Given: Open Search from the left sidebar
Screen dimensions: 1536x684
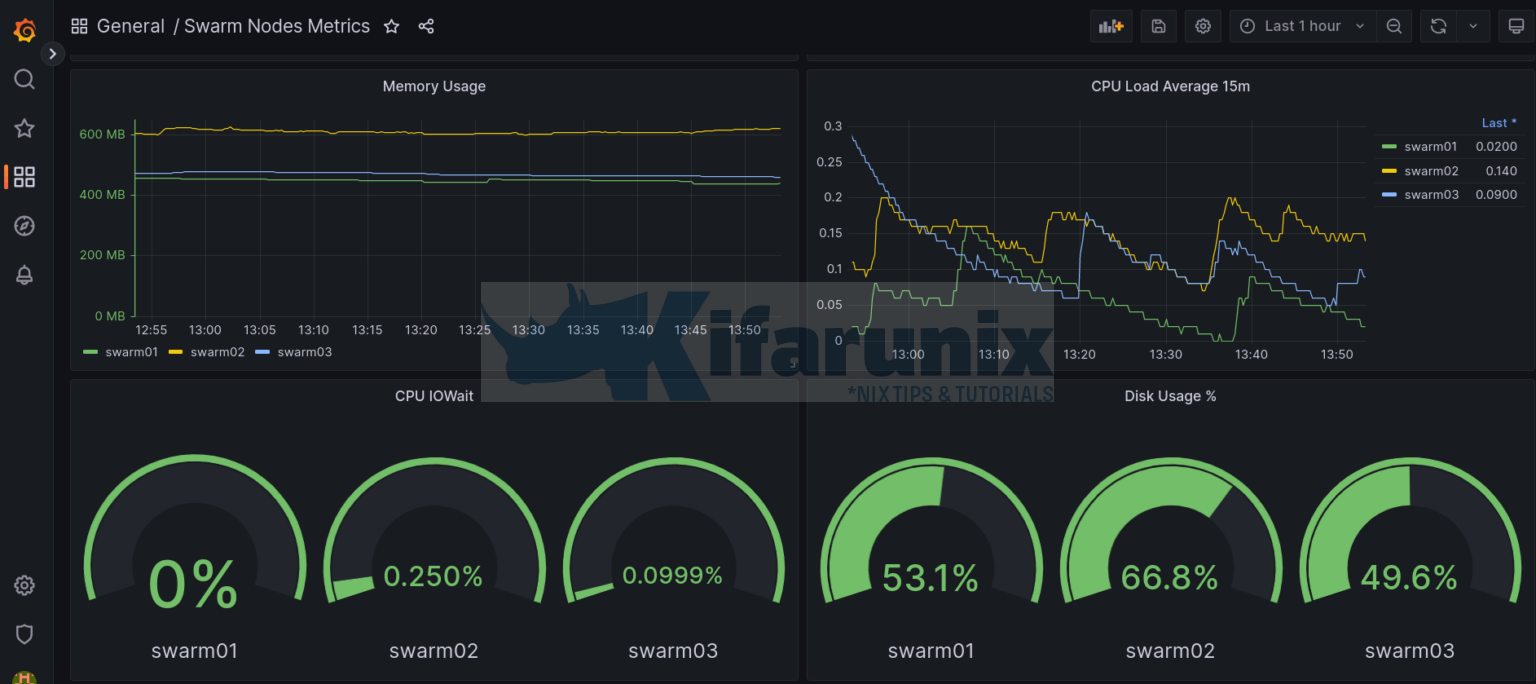Looking at the screenshot, I should pyautogui.click(x=24, y=79).
